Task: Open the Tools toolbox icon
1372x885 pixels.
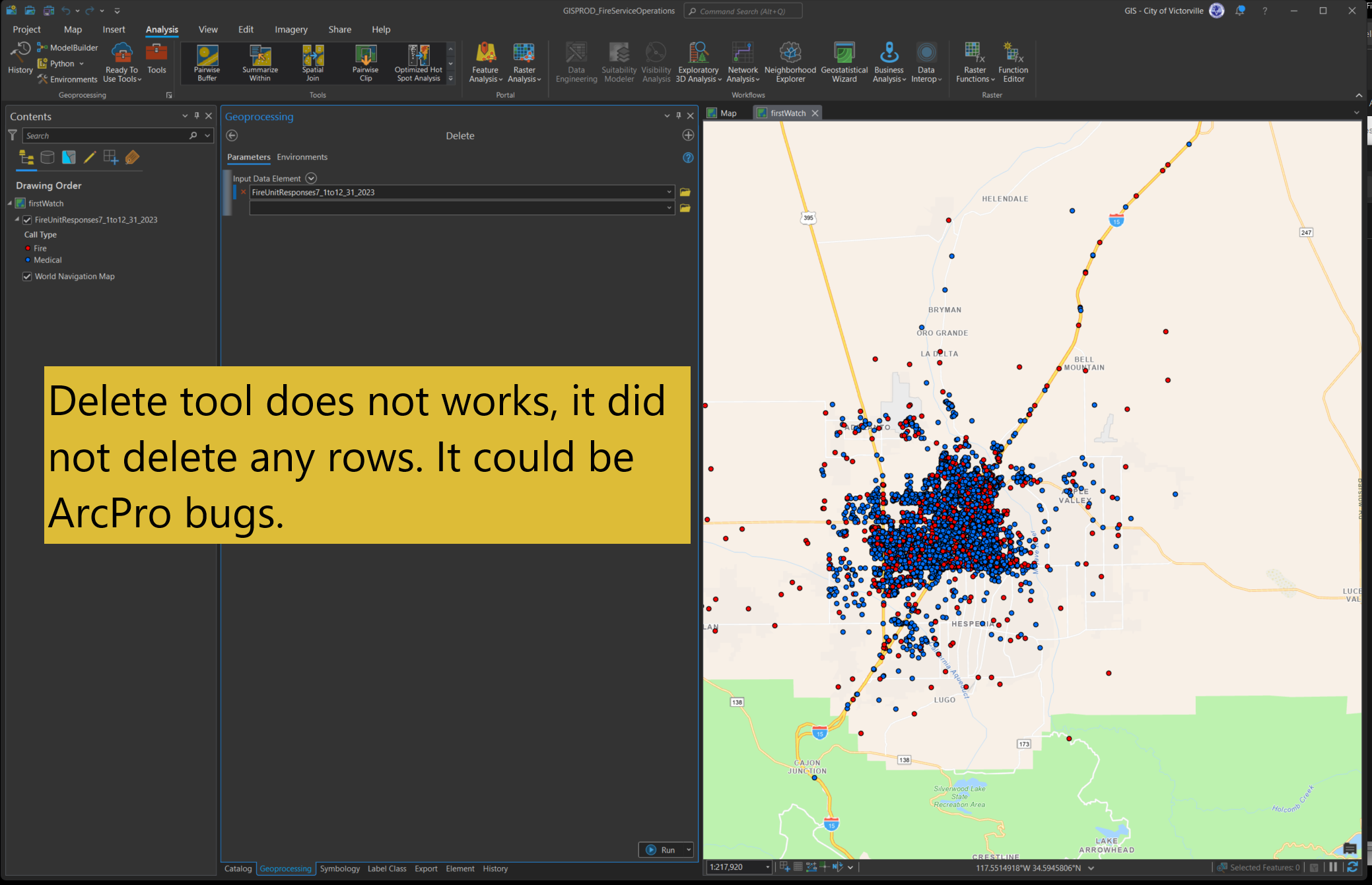Action: (156, 59)
